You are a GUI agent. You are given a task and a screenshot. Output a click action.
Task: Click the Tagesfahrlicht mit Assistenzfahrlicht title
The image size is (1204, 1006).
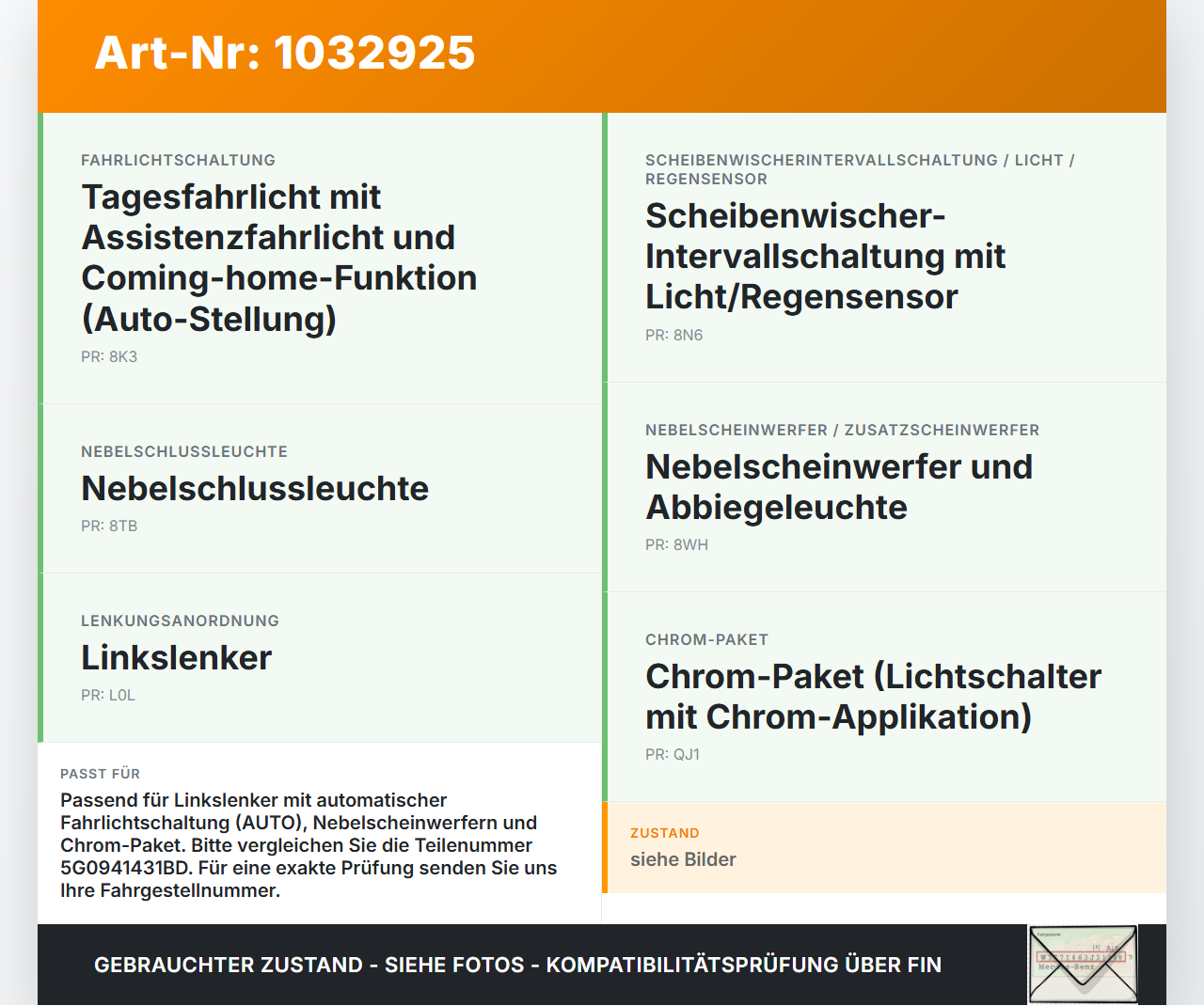279,258
